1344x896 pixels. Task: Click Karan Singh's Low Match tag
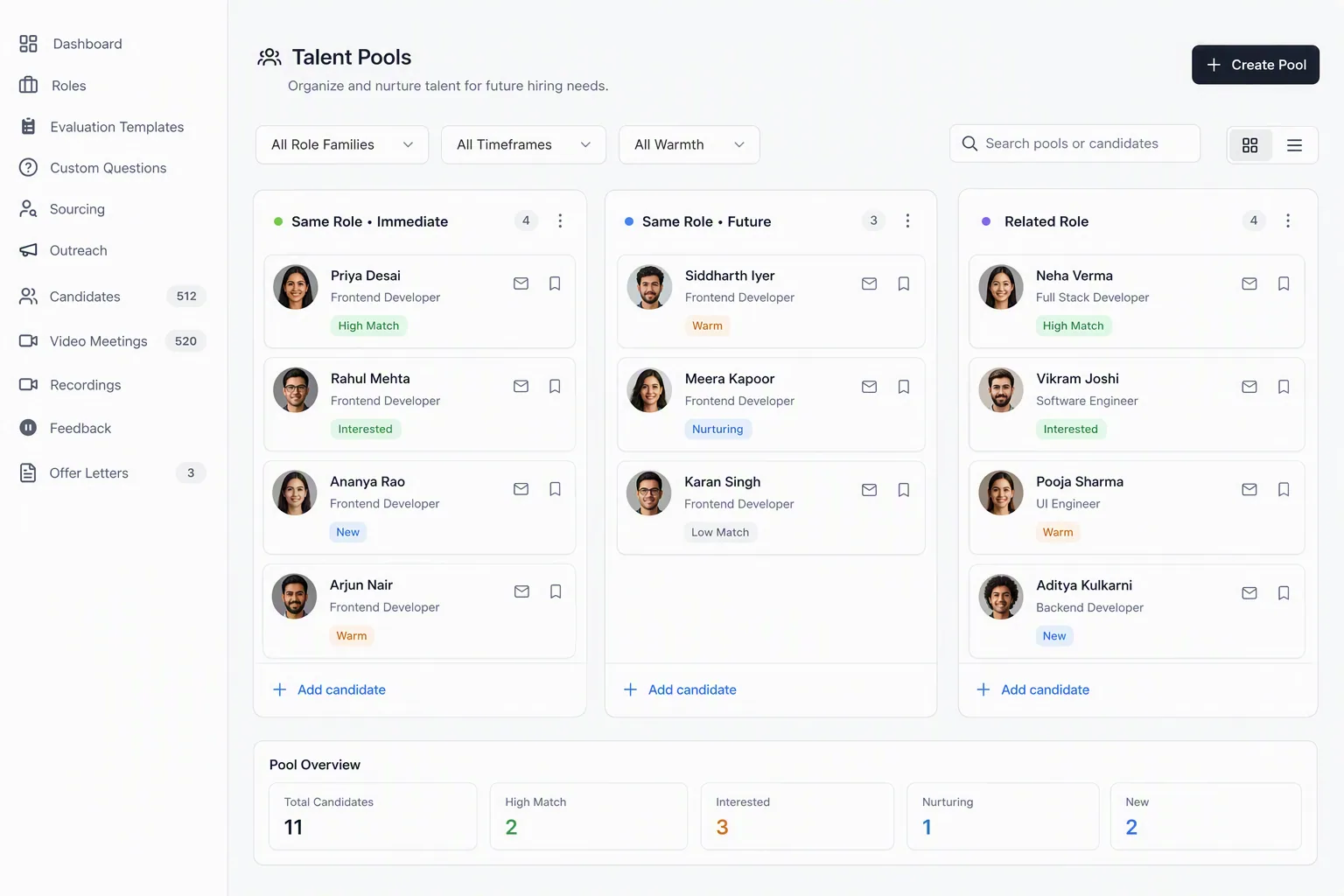[x=720, y=532]
